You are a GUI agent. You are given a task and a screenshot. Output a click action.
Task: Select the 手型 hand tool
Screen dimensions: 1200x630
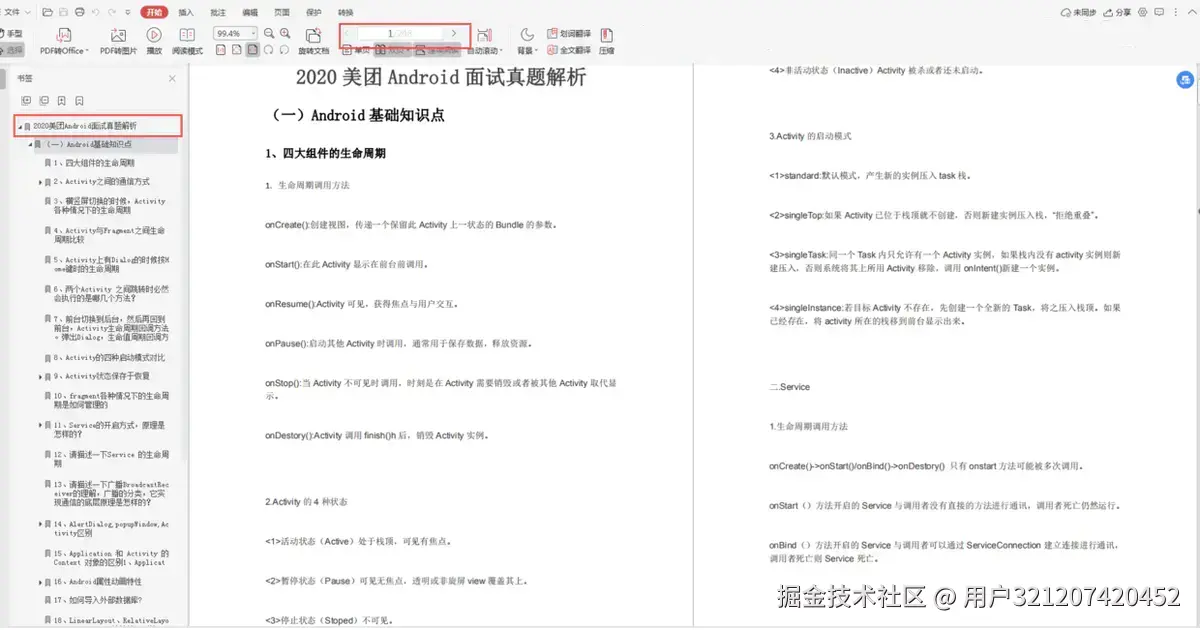coord(11,33)
